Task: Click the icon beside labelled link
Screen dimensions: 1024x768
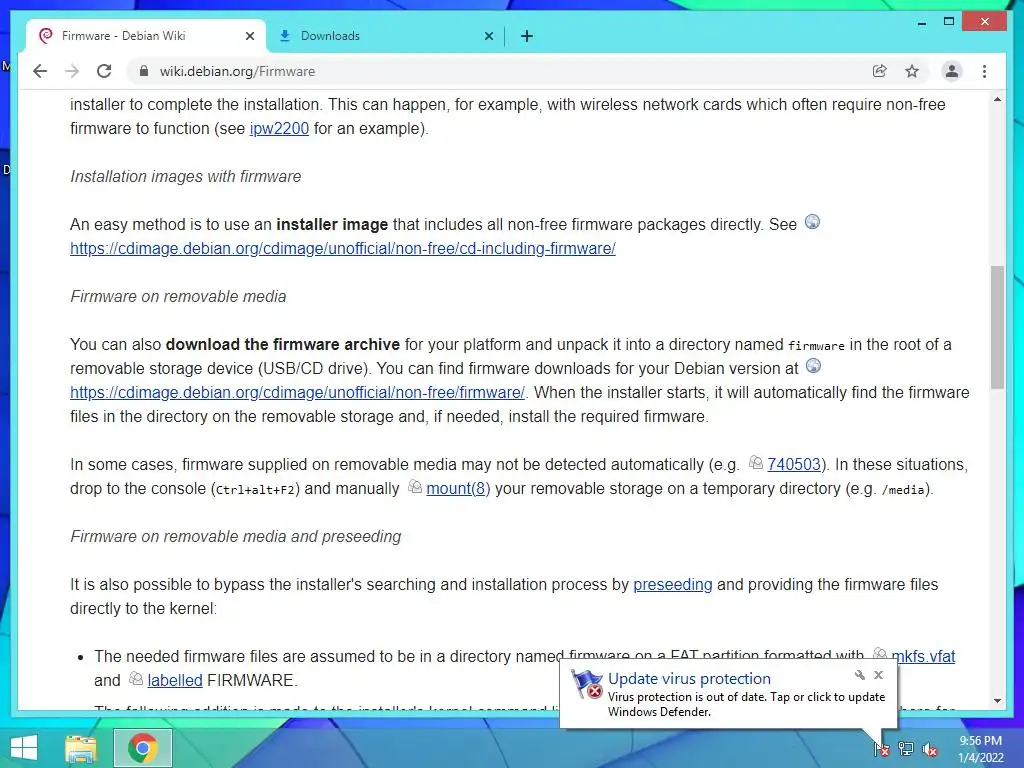Action: click(x=136, y=678)
